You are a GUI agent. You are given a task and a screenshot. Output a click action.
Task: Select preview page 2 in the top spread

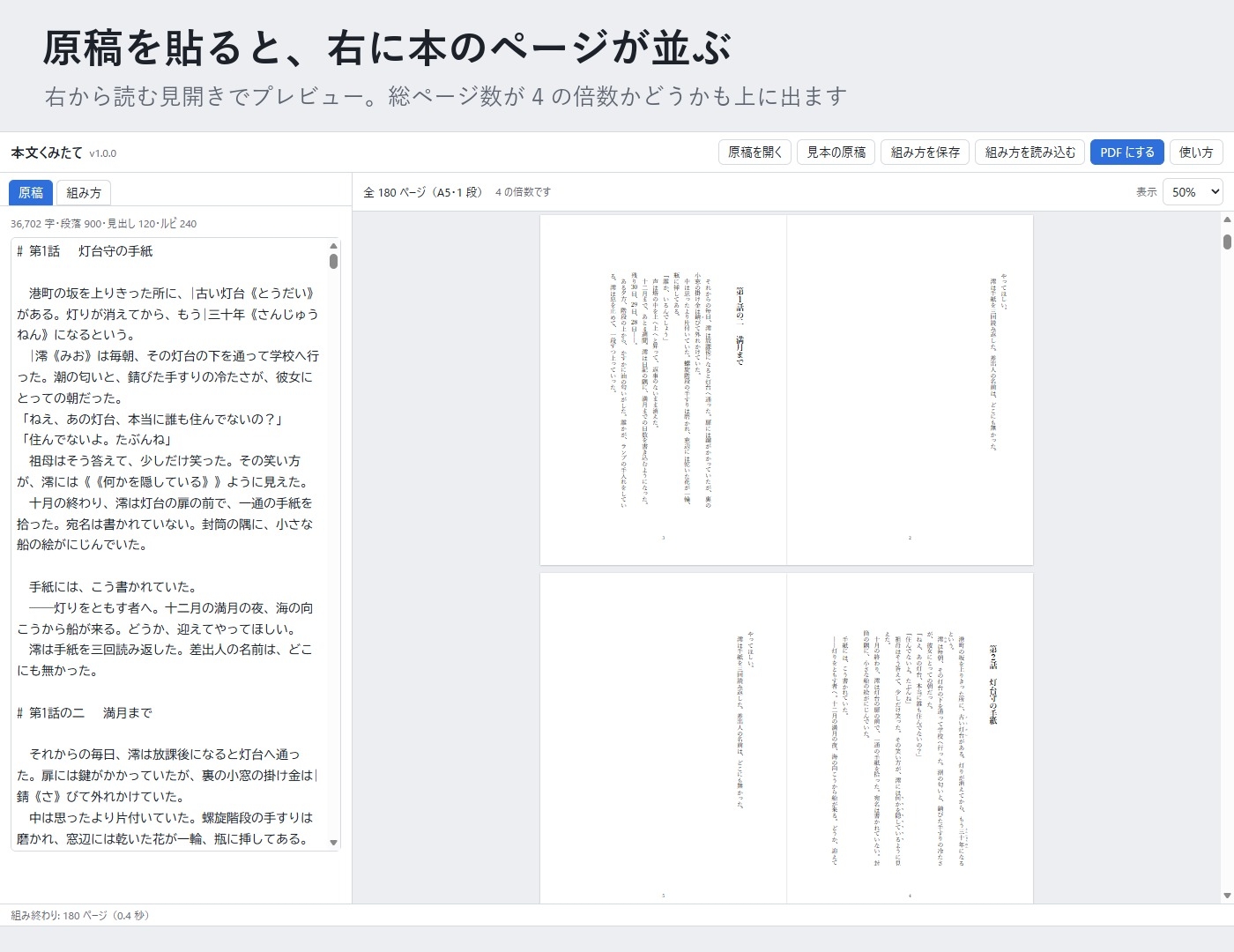click(x=910, y=390)
